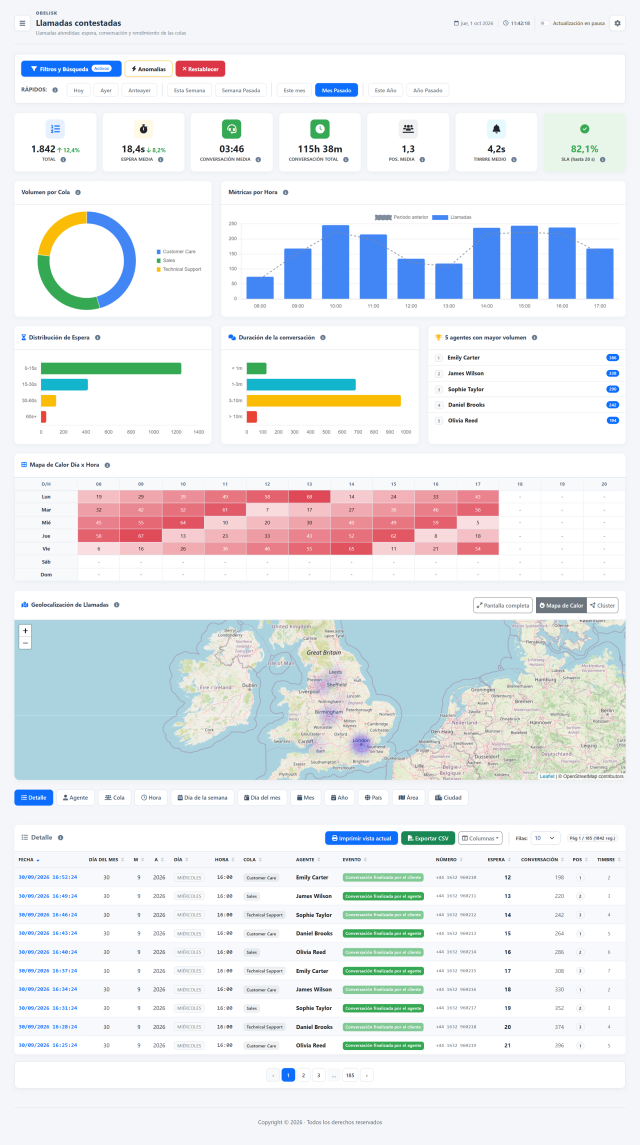Click the stopwatch icon on Espera Media card
Viewport: 640px width, 1145px height.
click(144, 129)
